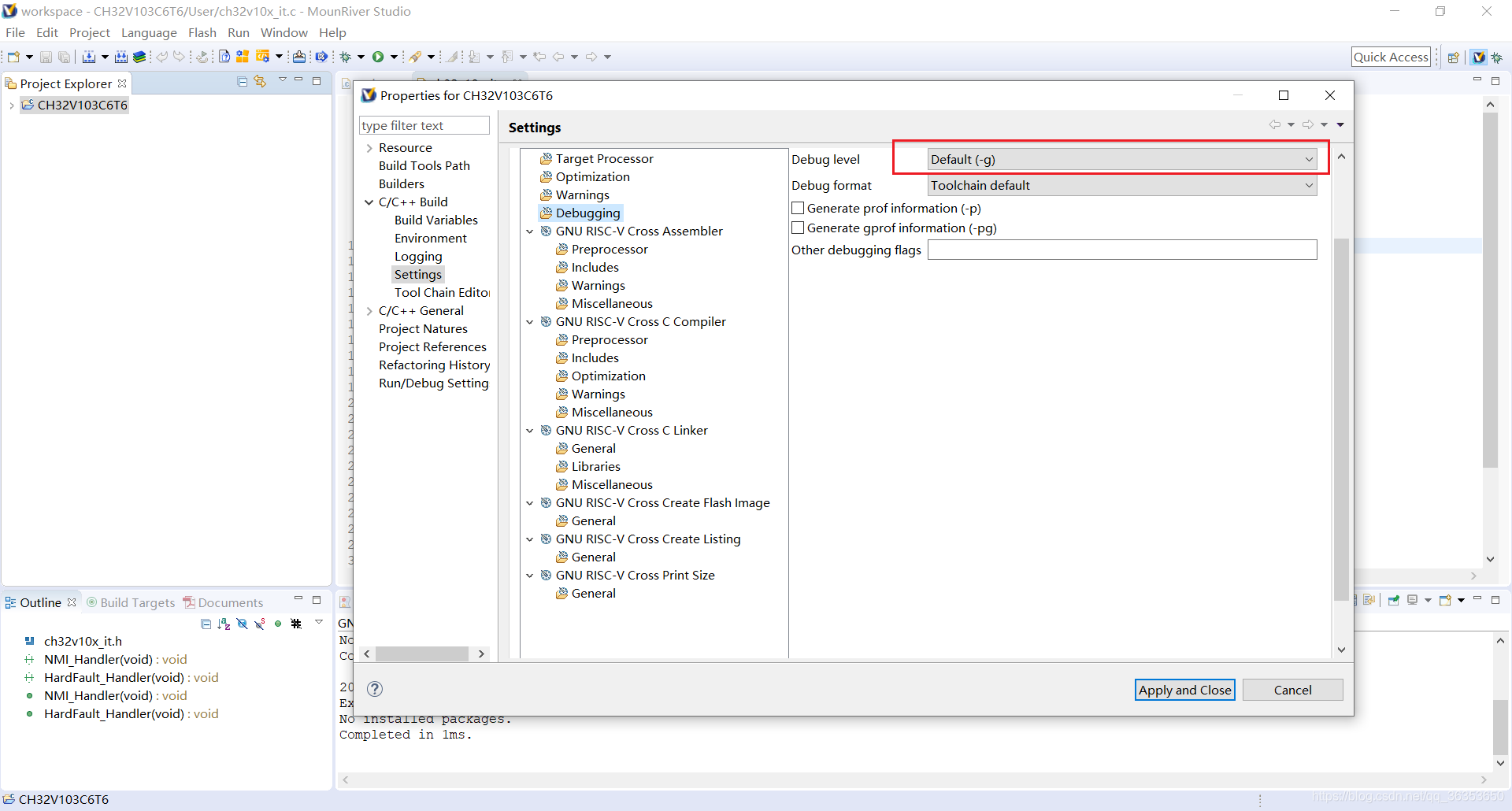Viewport: 1512px width, 811px height.
Task: Click Apply and Close button
Action: click(1185, 690)
